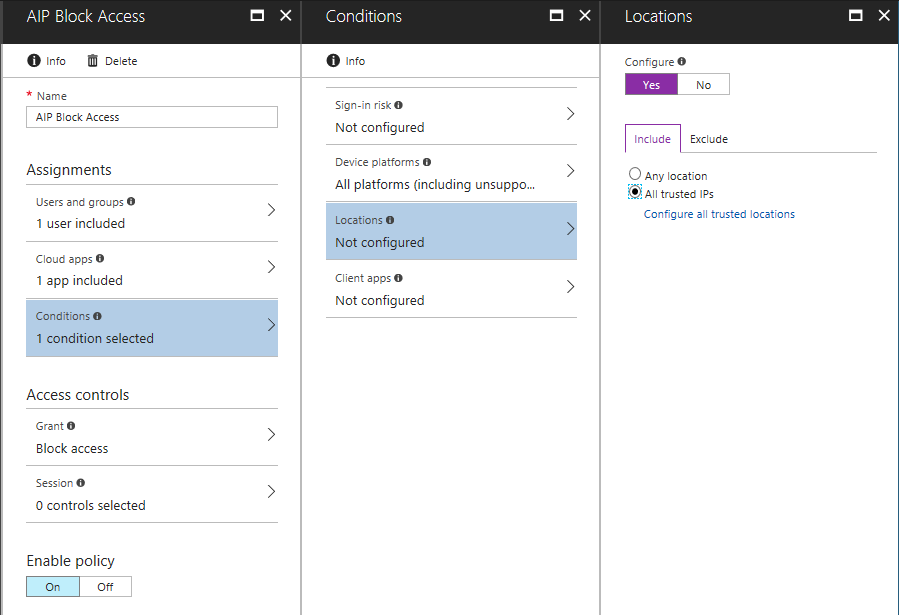Viewport: 899px width, 615px height.
Task: Maximize the Conditions blade
Action: pyautogui.click(x=557, y=15)
